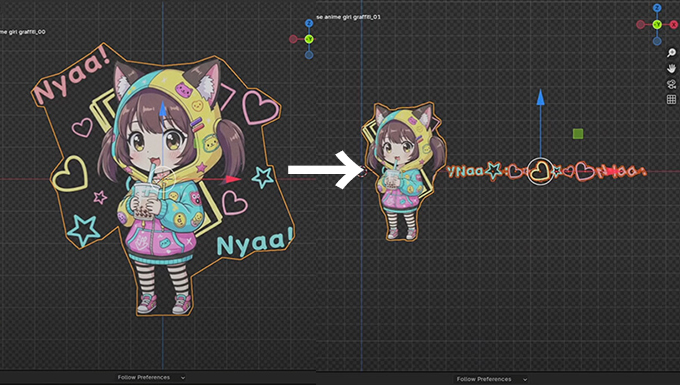Click negative Z circle in right gizmo

(x=657, y=41)
